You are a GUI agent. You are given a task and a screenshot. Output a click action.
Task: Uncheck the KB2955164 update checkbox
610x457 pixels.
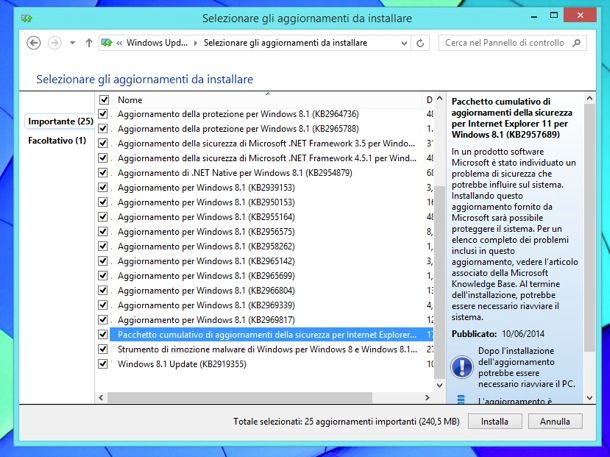(x=103, y=217)
